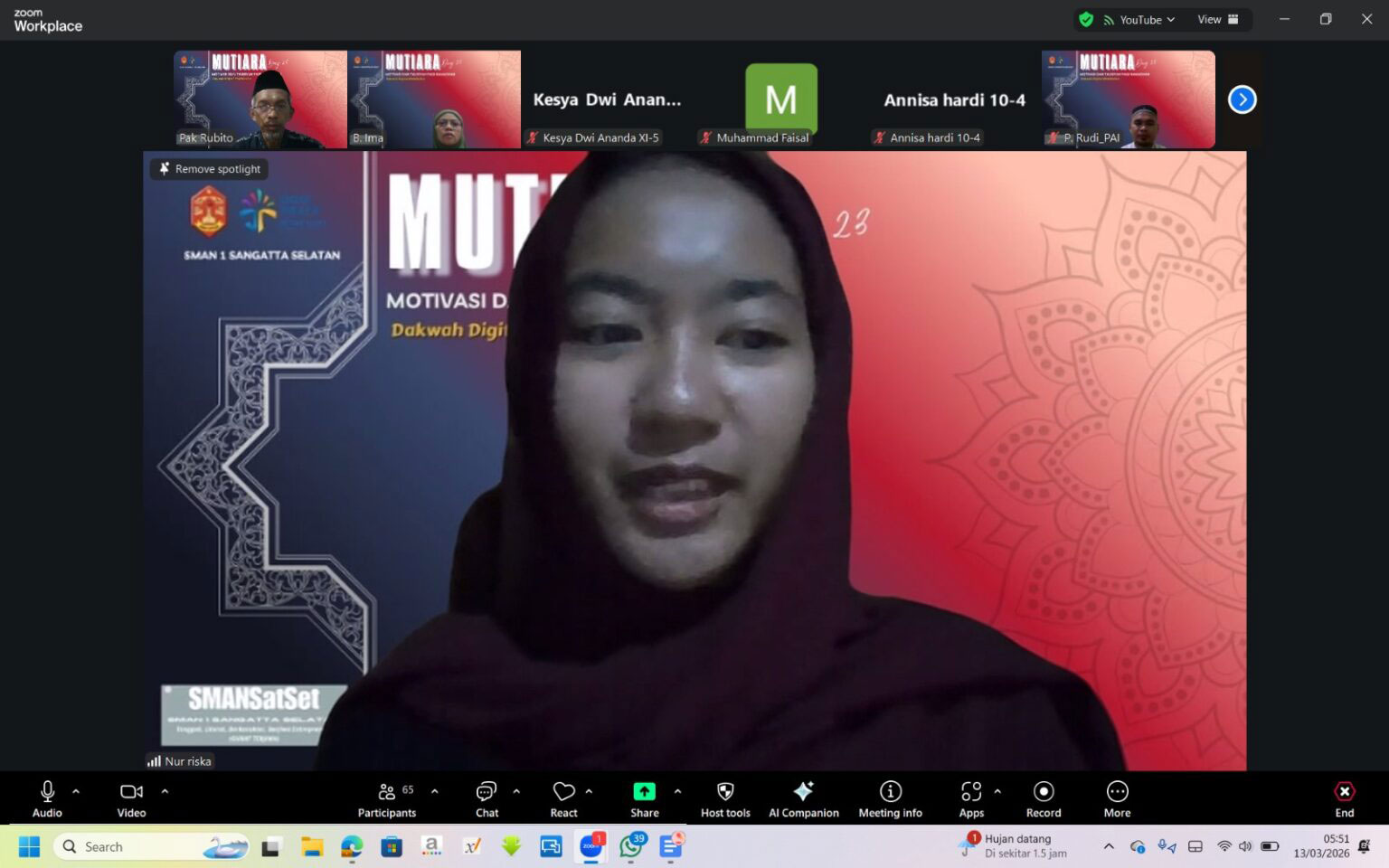Click Remove spotlight button

pyautogui.click(x=210, y=169)
